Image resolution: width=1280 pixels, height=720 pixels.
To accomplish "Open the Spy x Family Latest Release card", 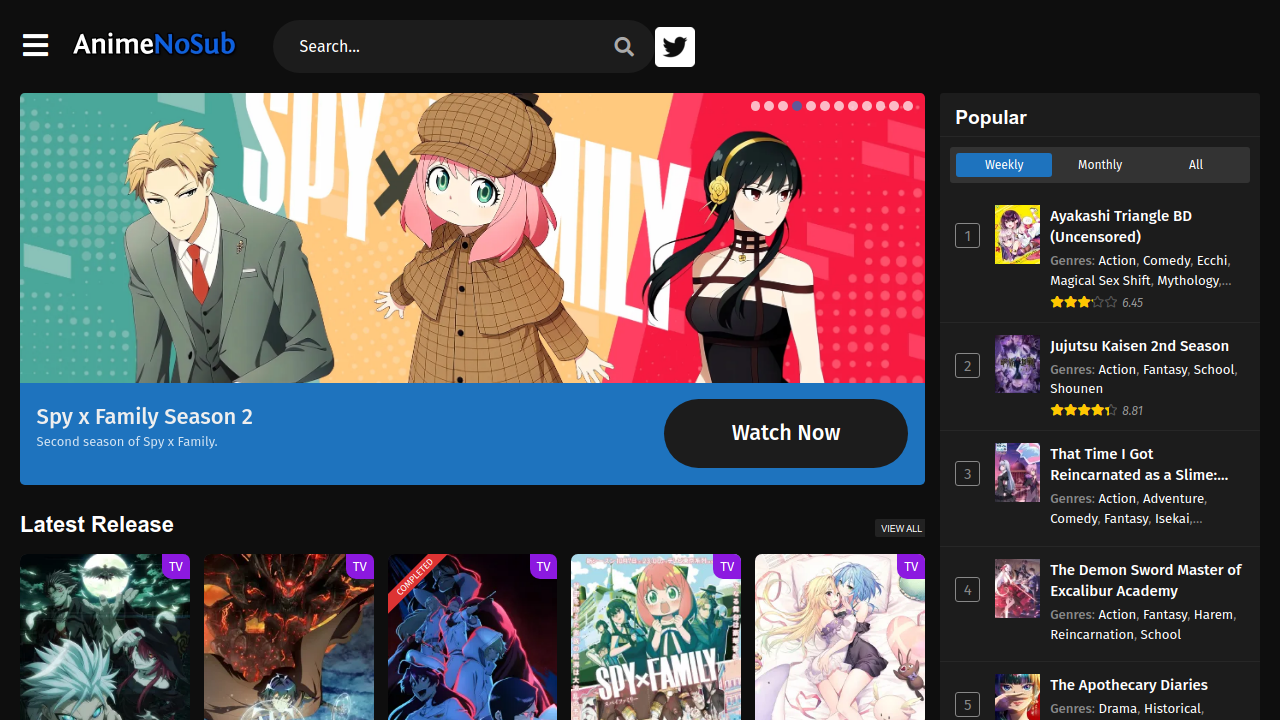I will click(x=656, y=637).
